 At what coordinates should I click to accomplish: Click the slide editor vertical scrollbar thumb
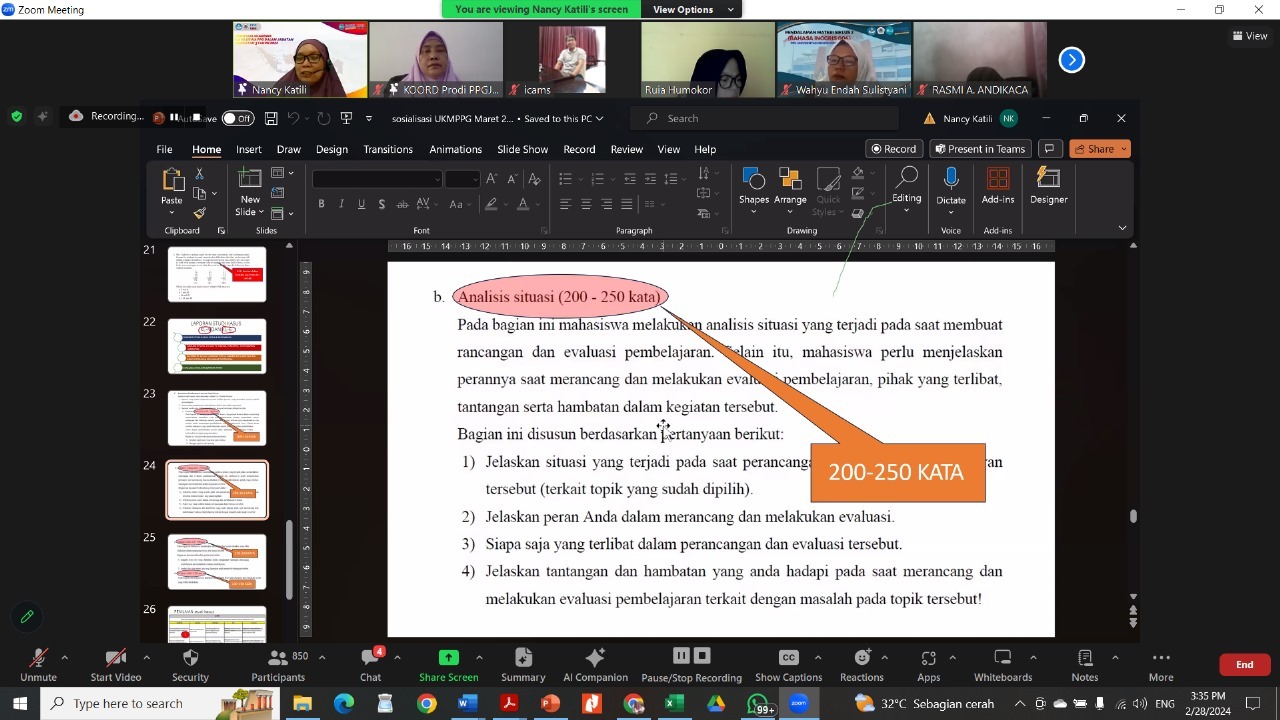[1133, 516]
